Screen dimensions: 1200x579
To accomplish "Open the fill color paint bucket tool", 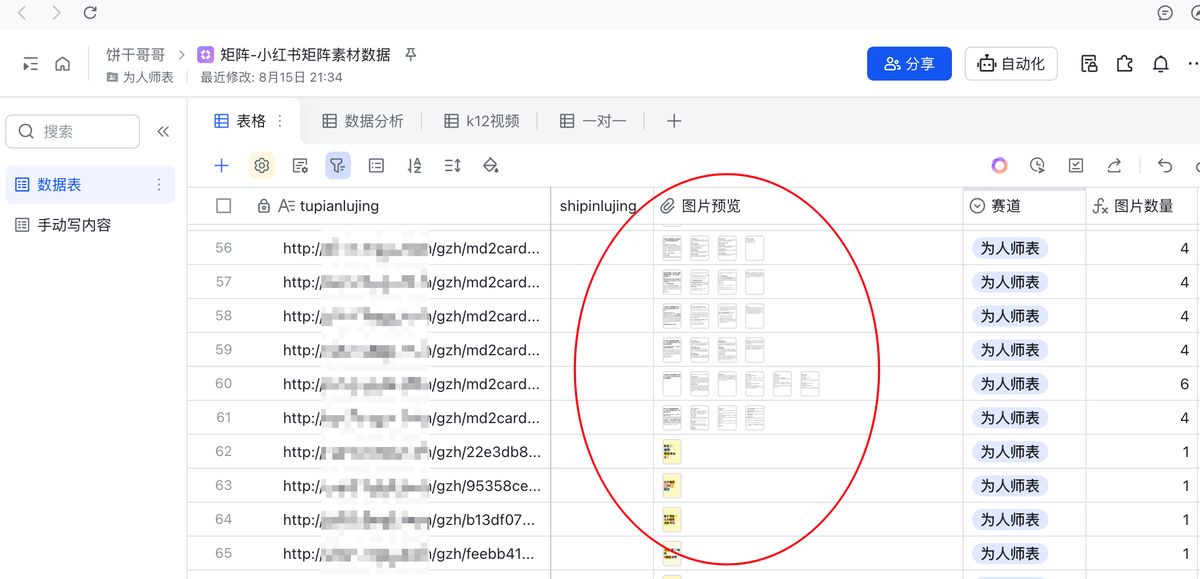I will point(491,165).
